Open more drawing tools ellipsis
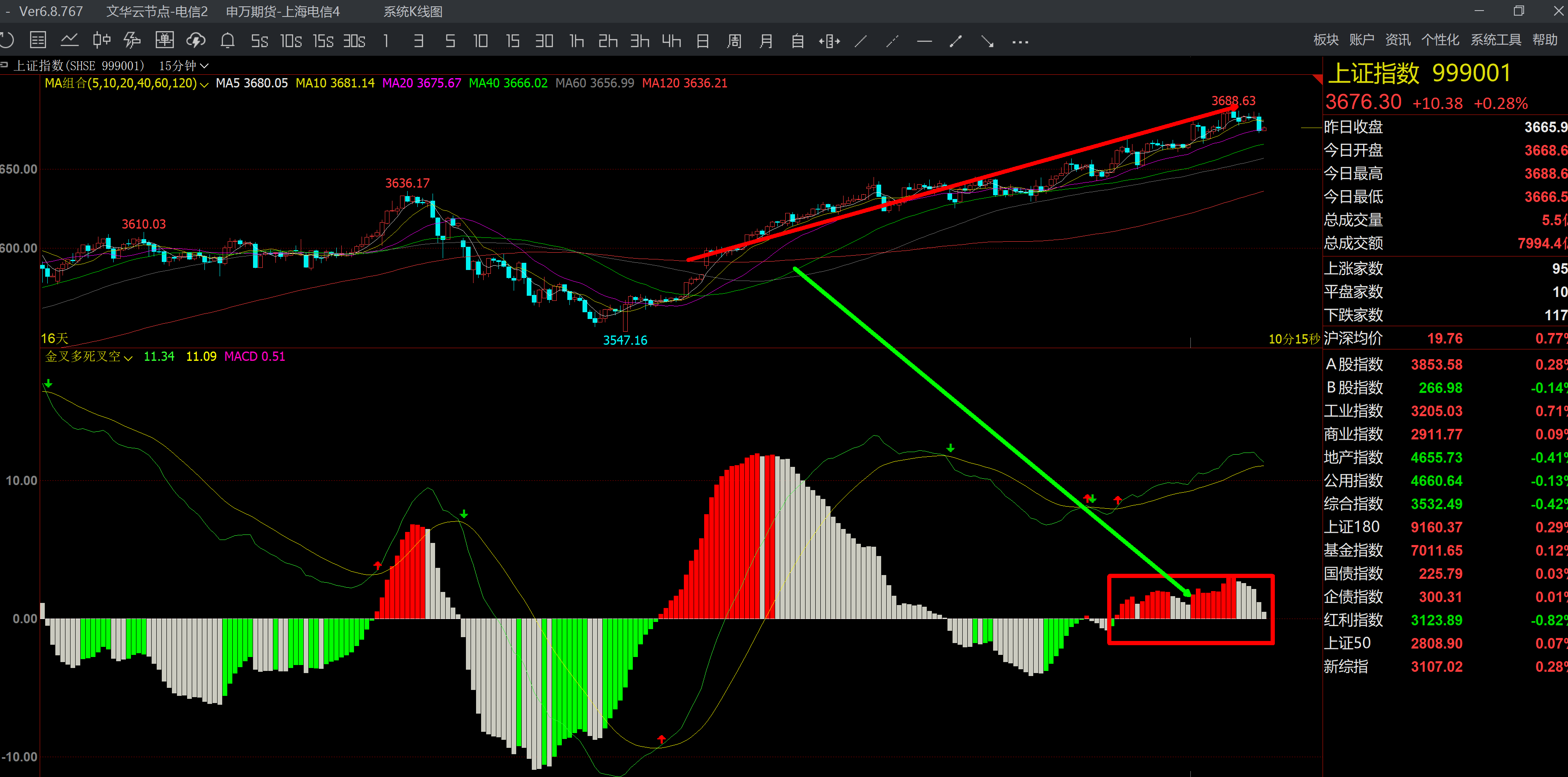The width and height of the screenshot is (1568, 777). 1020,42
